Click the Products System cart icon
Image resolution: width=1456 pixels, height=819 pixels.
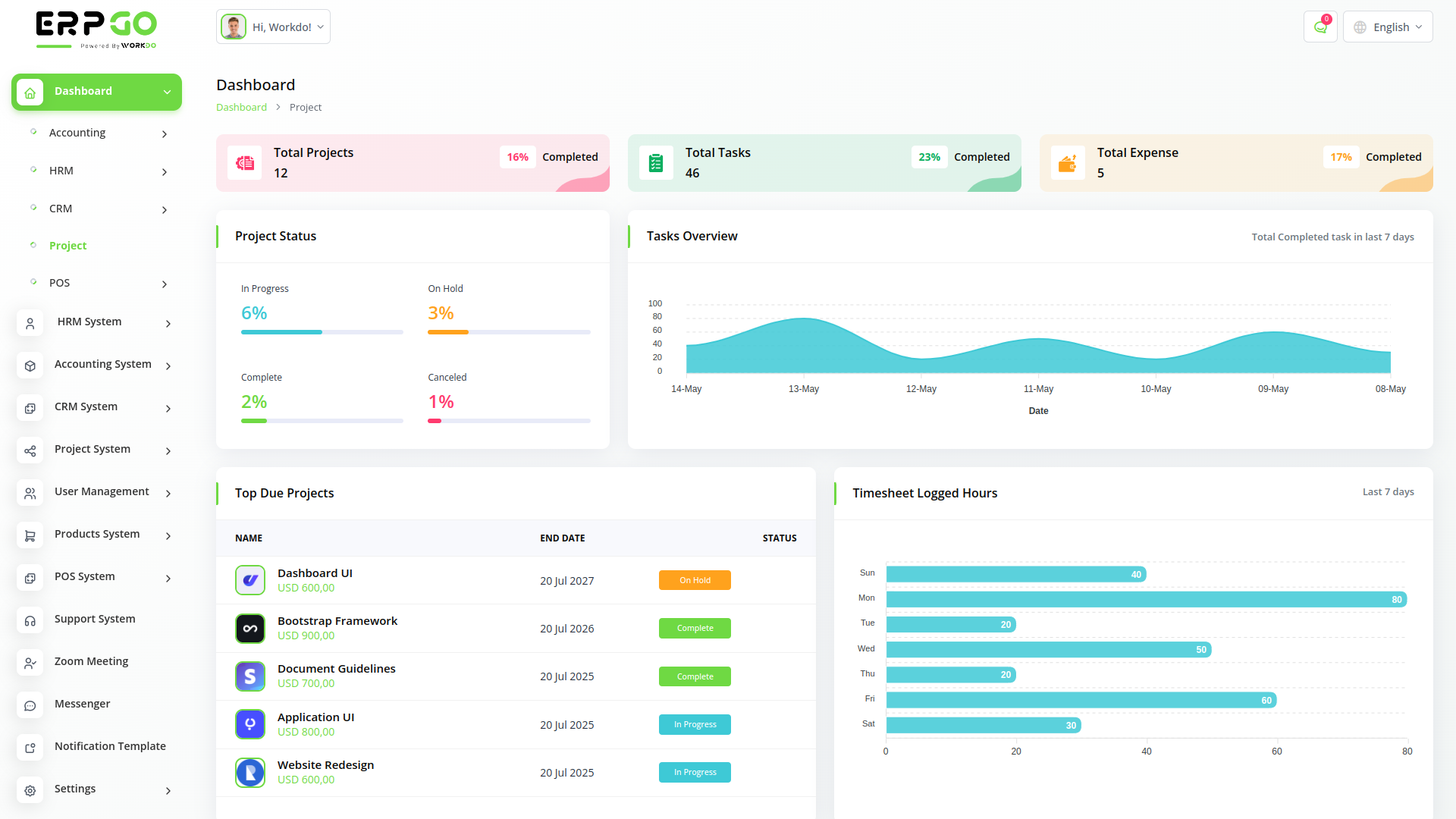click(x=30, y=535)
